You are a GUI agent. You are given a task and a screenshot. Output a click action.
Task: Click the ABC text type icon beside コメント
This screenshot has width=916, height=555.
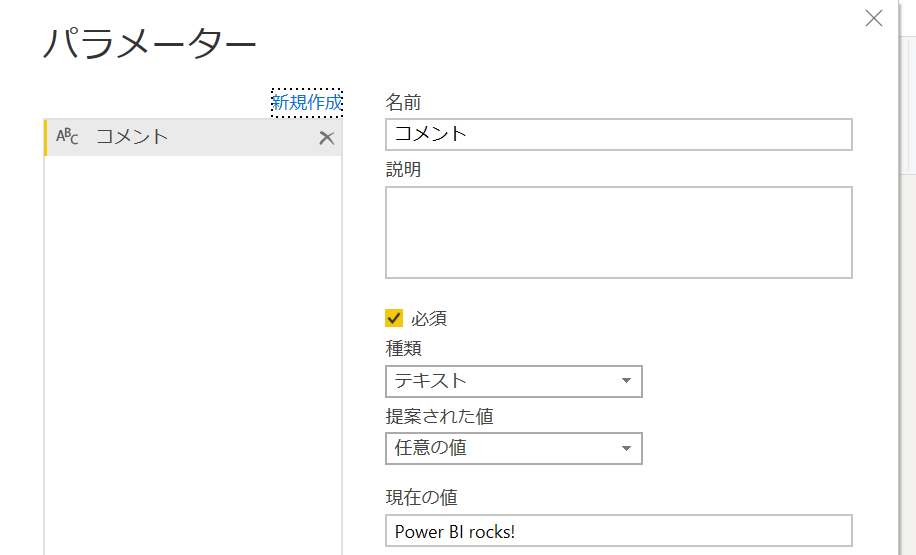click(x=67, y=137)
